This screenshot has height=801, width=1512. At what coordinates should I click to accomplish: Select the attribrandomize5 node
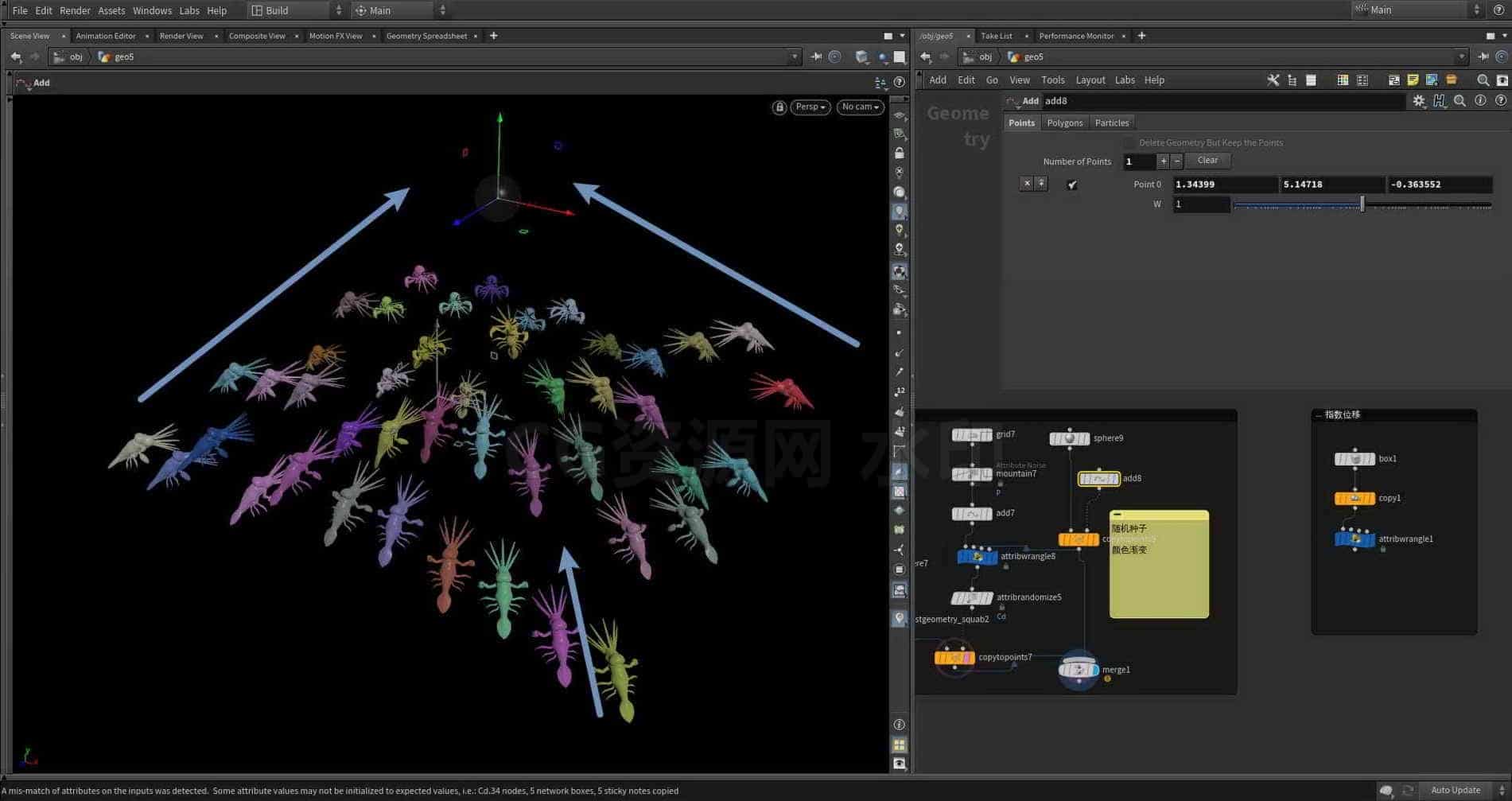tap(972, 597)
